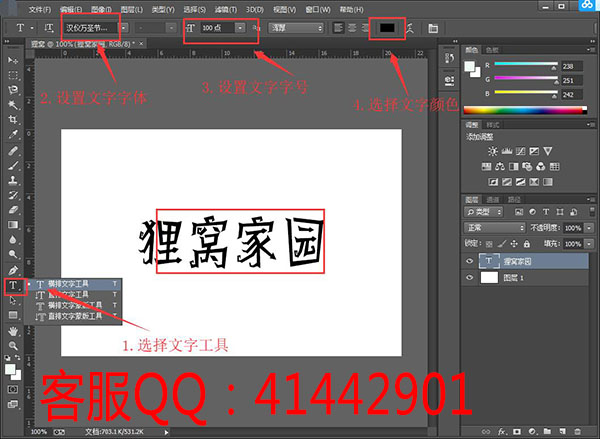Screen dimensions: 600x439
Task: Select the Rectangle shape tool
Action: [13, 315]
